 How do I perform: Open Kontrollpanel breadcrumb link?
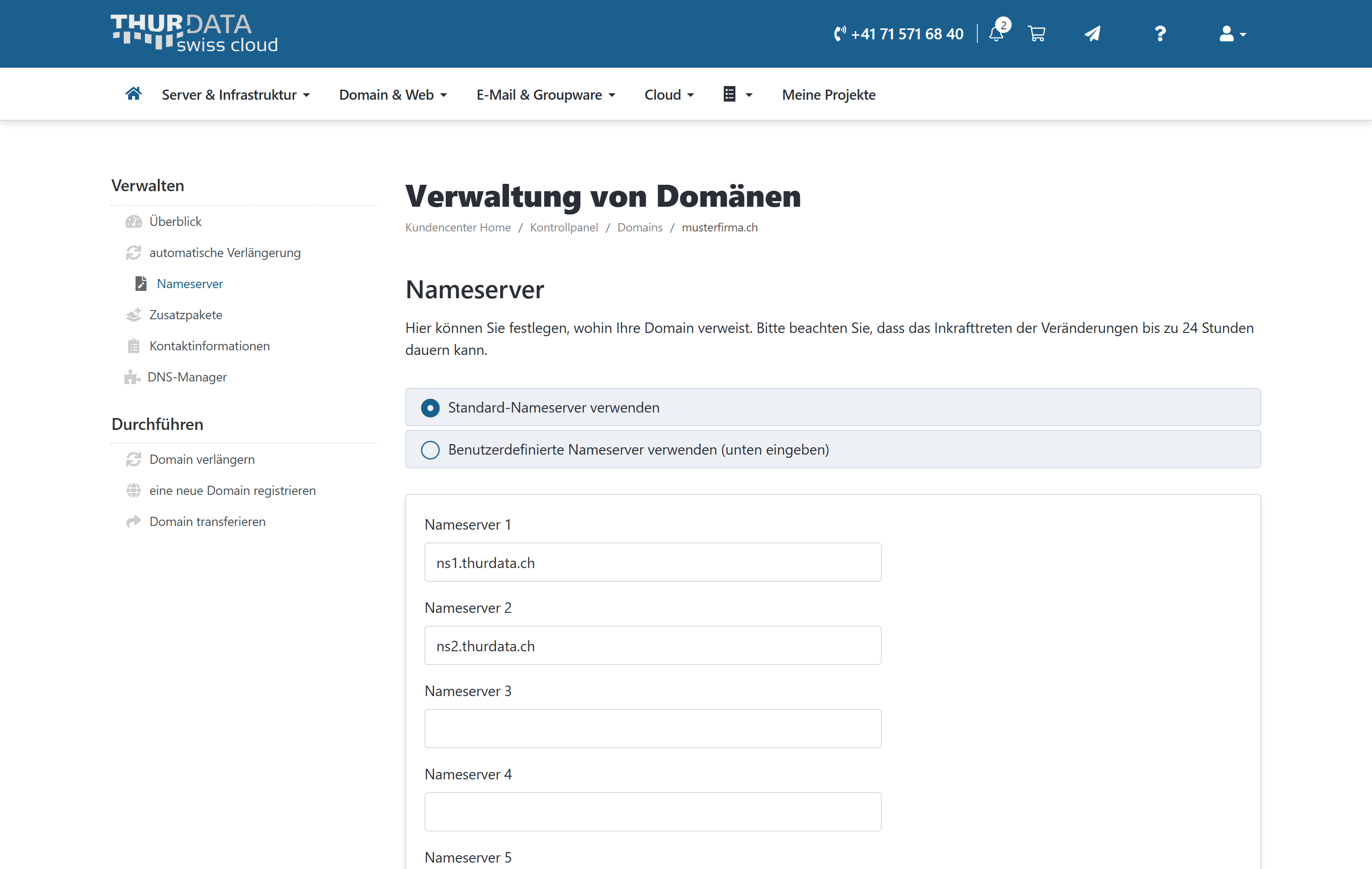click(x=564, y=227)
